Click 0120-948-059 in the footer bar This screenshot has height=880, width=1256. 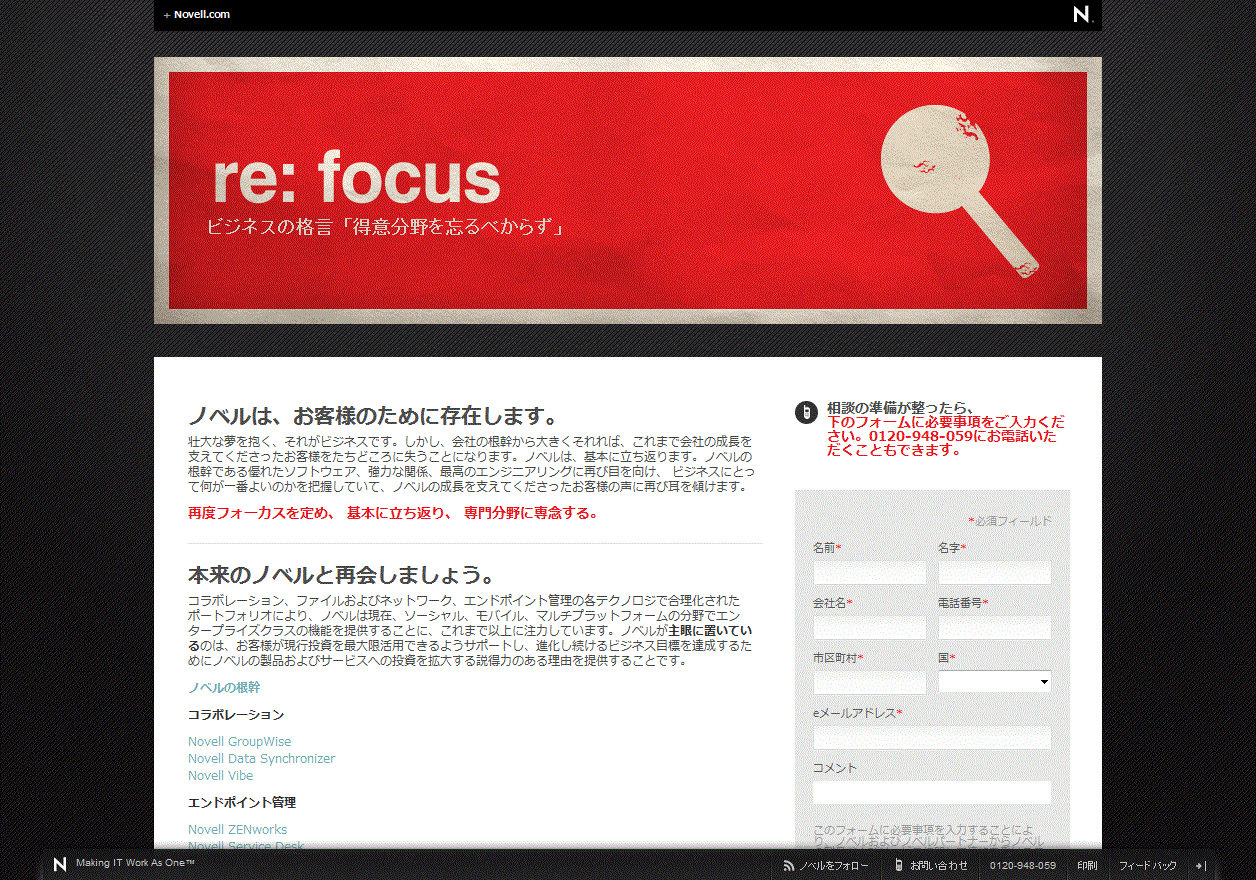pos(1023,866)
